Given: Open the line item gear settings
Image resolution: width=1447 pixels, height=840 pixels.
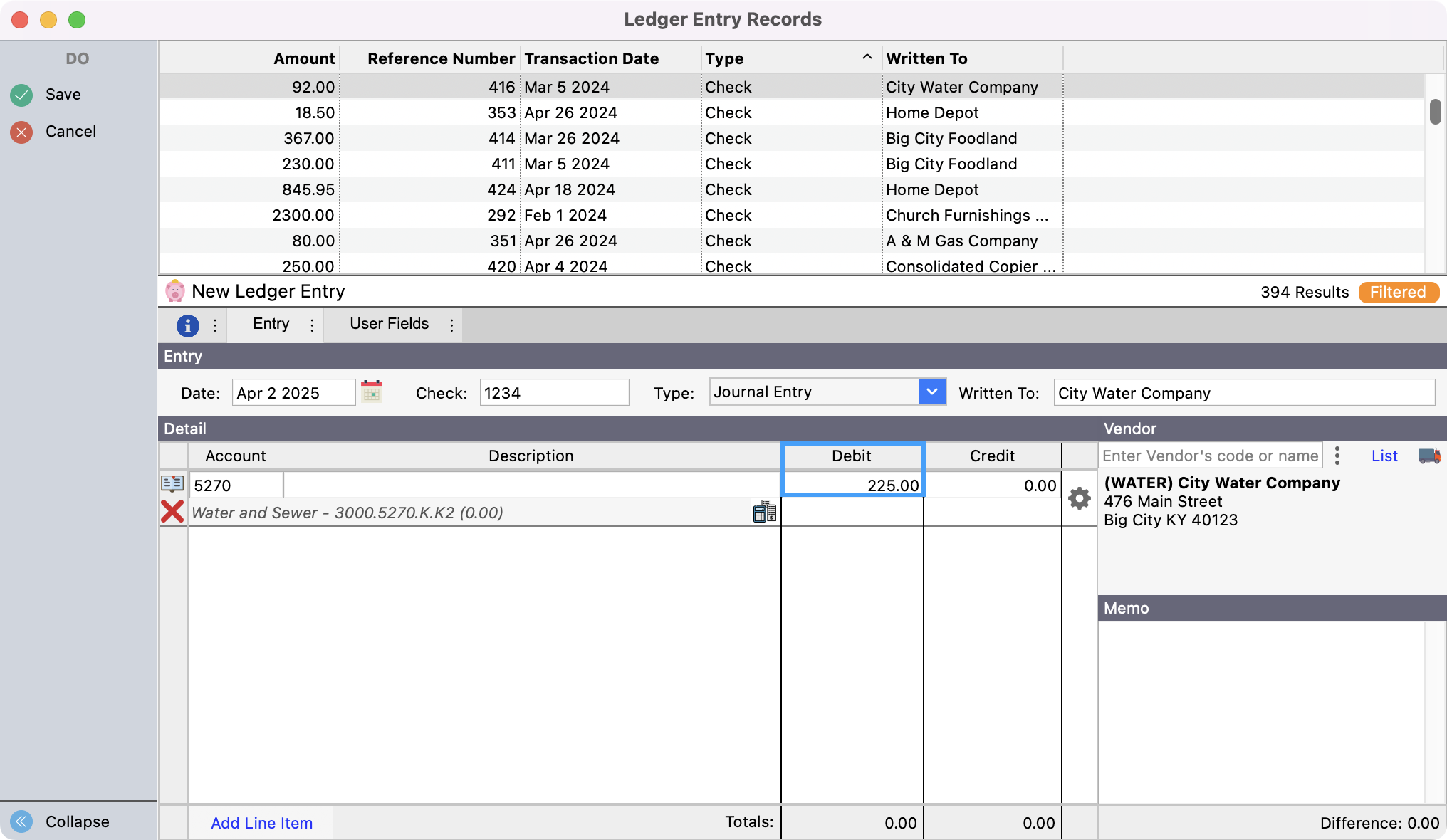Looking at the screenshot, I should coord(1080,498).
